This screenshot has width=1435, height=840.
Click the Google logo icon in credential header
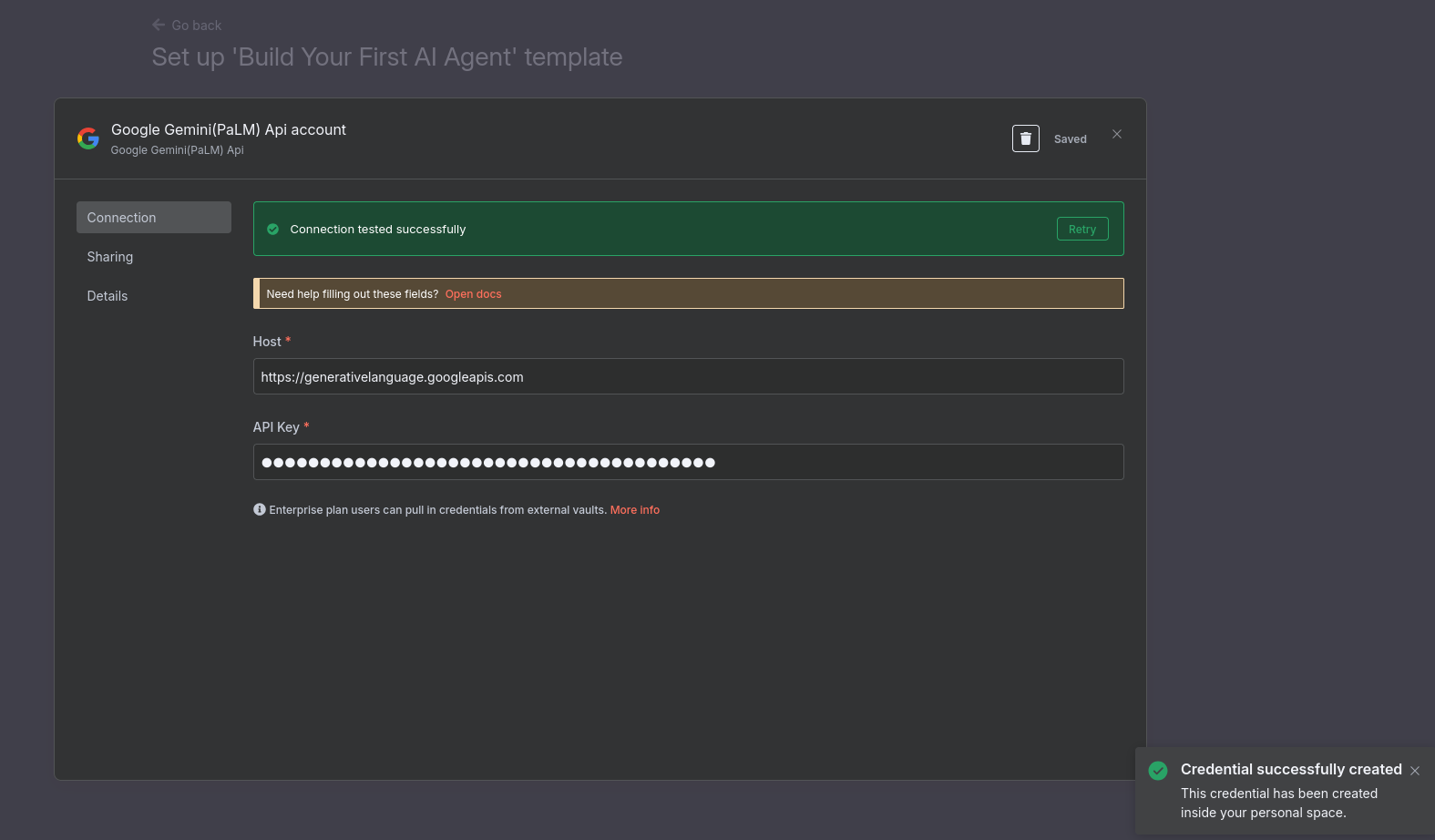coord(88,138)
